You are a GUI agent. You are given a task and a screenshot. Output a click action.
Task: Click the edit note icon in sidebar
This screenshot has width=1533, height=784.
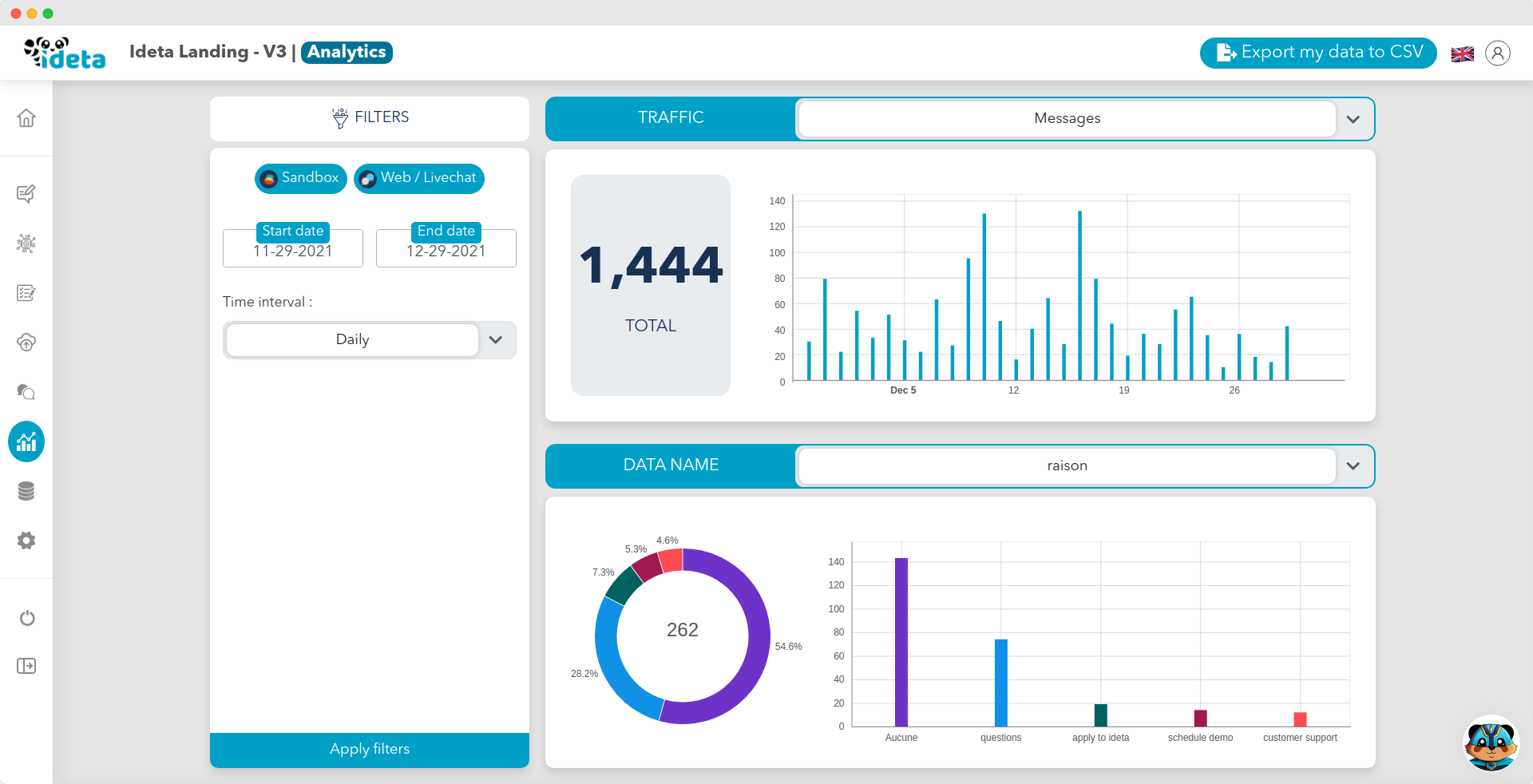point(26,193)
